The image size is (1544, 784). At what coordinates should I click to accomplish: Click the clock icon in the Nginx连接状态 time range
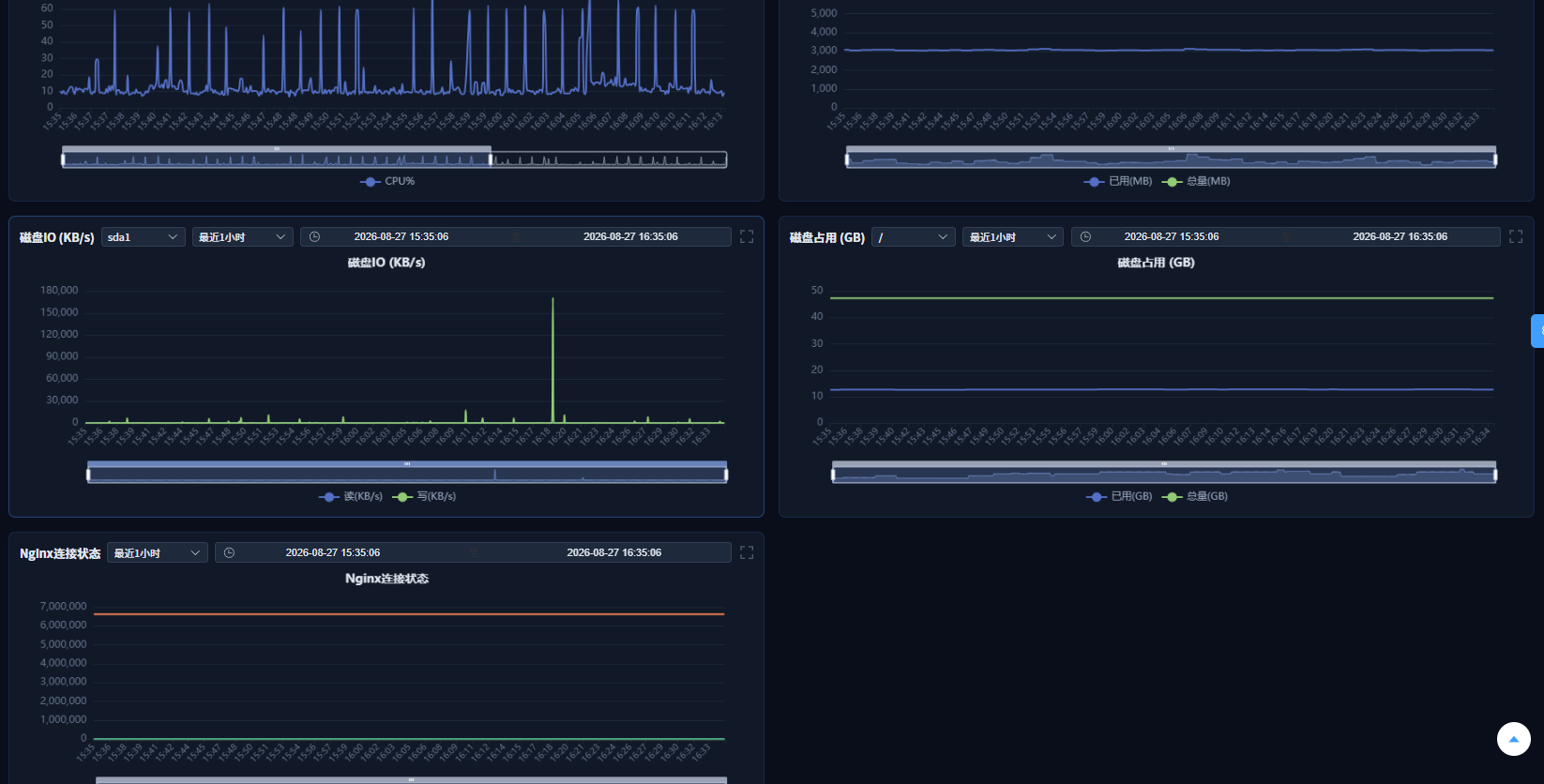click(x=229, y=553)
